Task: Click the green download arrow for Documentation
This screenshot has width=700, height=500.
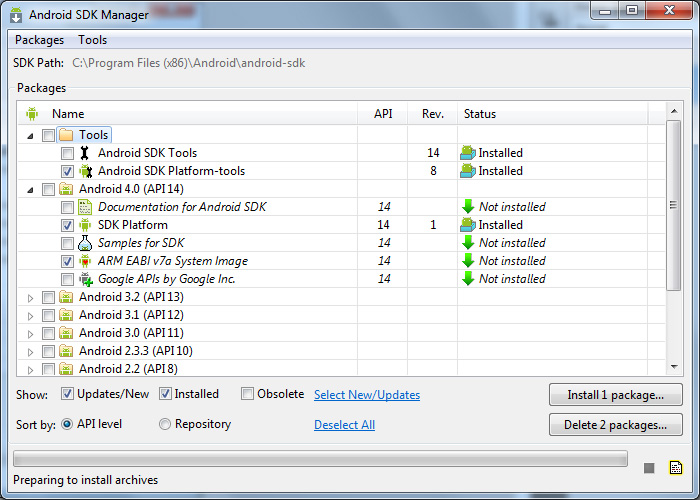Action: coord(468,207)
